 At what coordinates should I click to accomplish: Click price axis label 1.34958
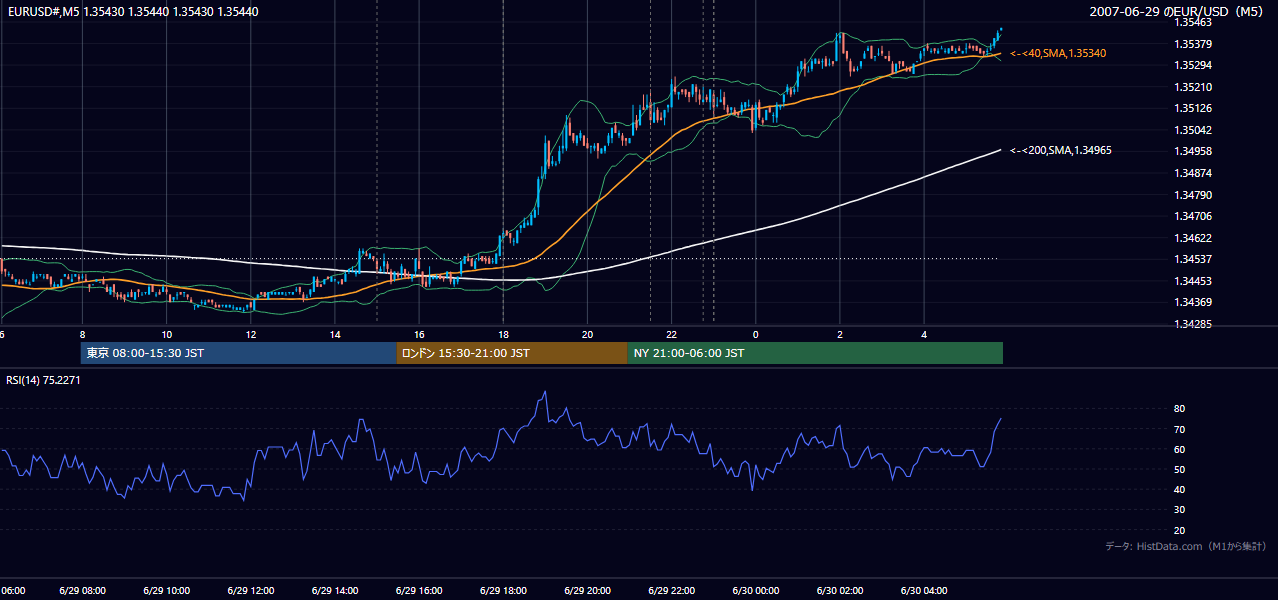1194,151
